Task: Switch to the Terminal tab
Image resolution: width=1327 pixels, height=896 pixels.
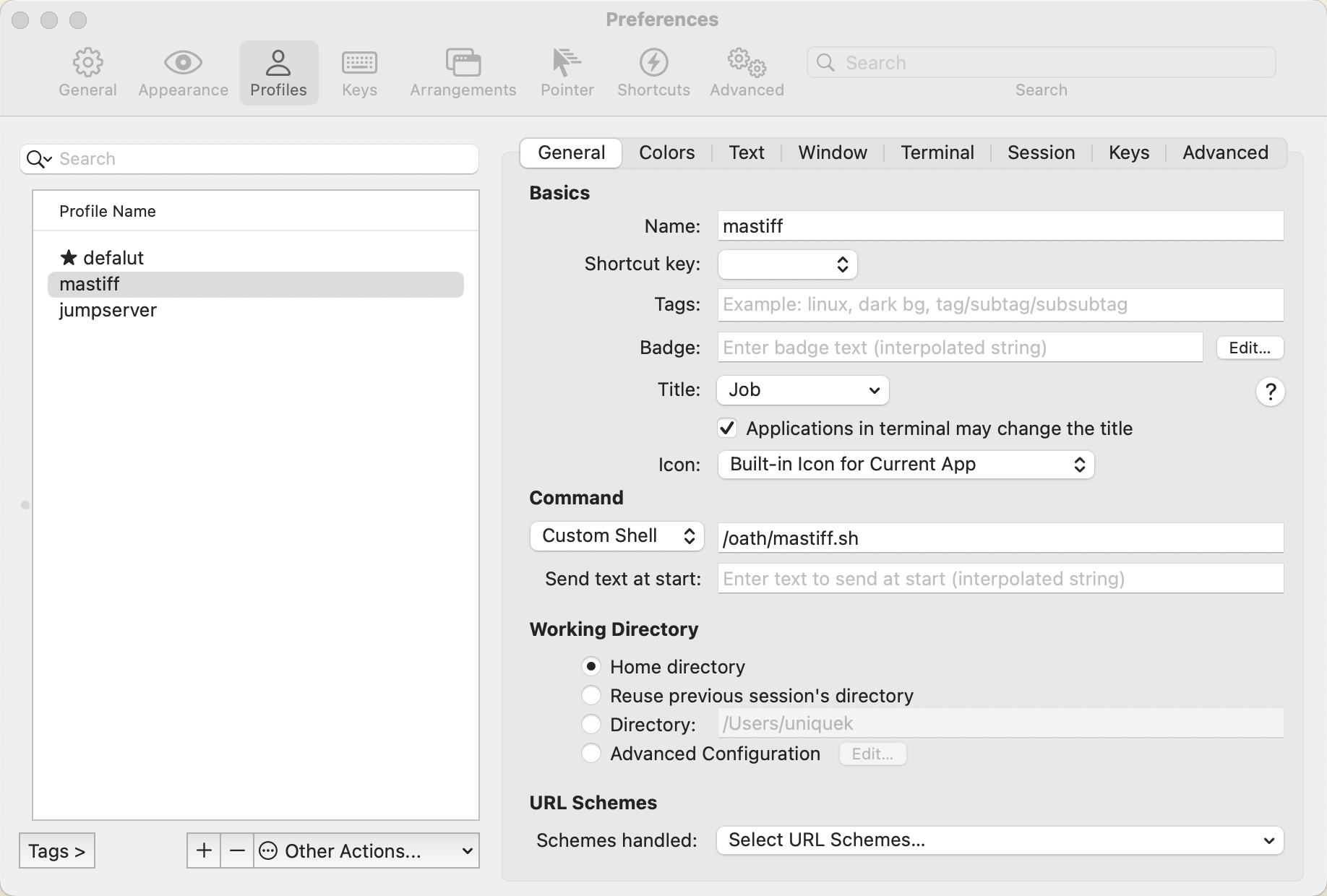Action: coord(937,152)
